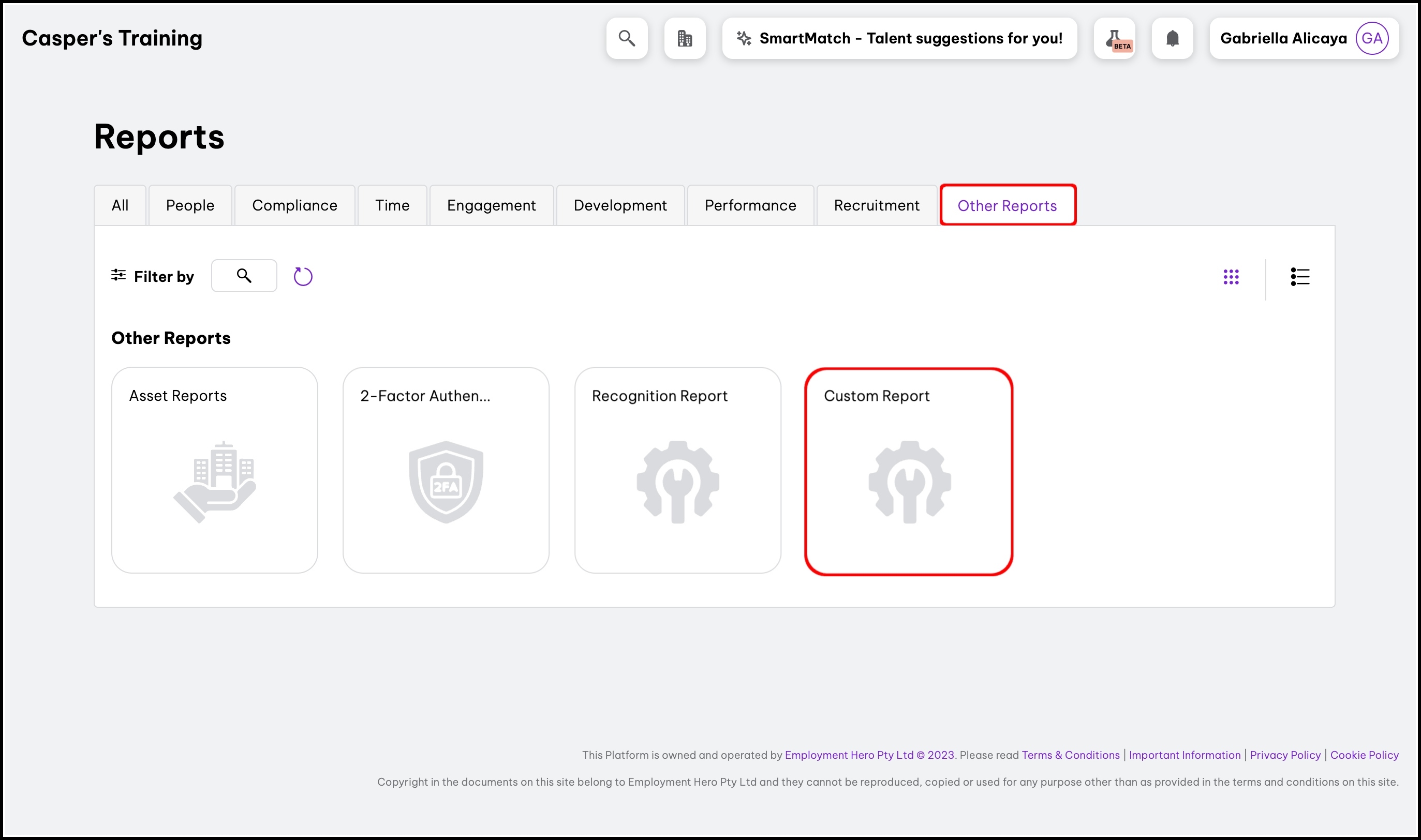Open the Custom Report card
The width and height of the screenshot is (1421, 840).
(909, 471)
